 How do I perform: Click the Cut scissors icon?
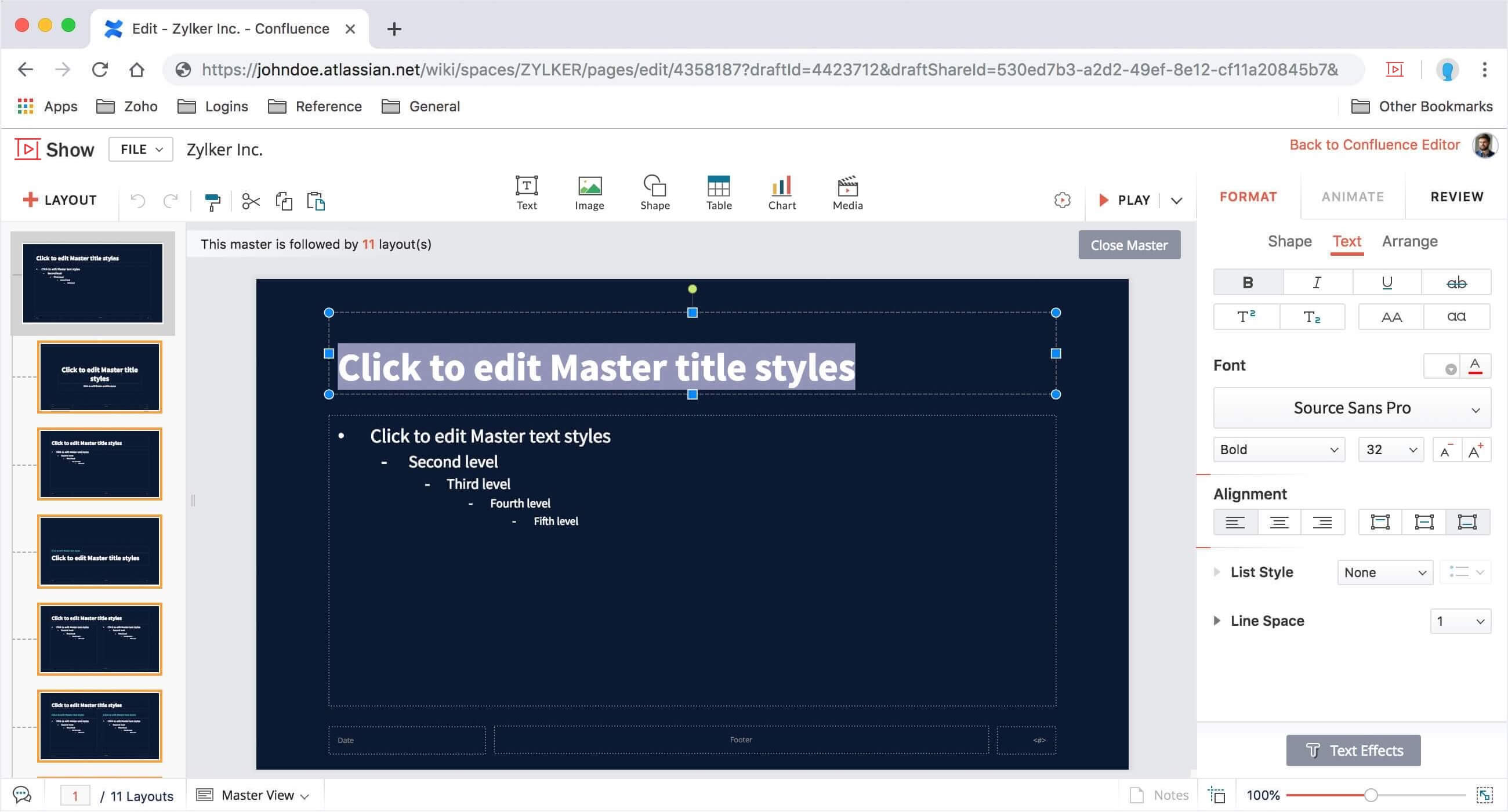(251, 201)
